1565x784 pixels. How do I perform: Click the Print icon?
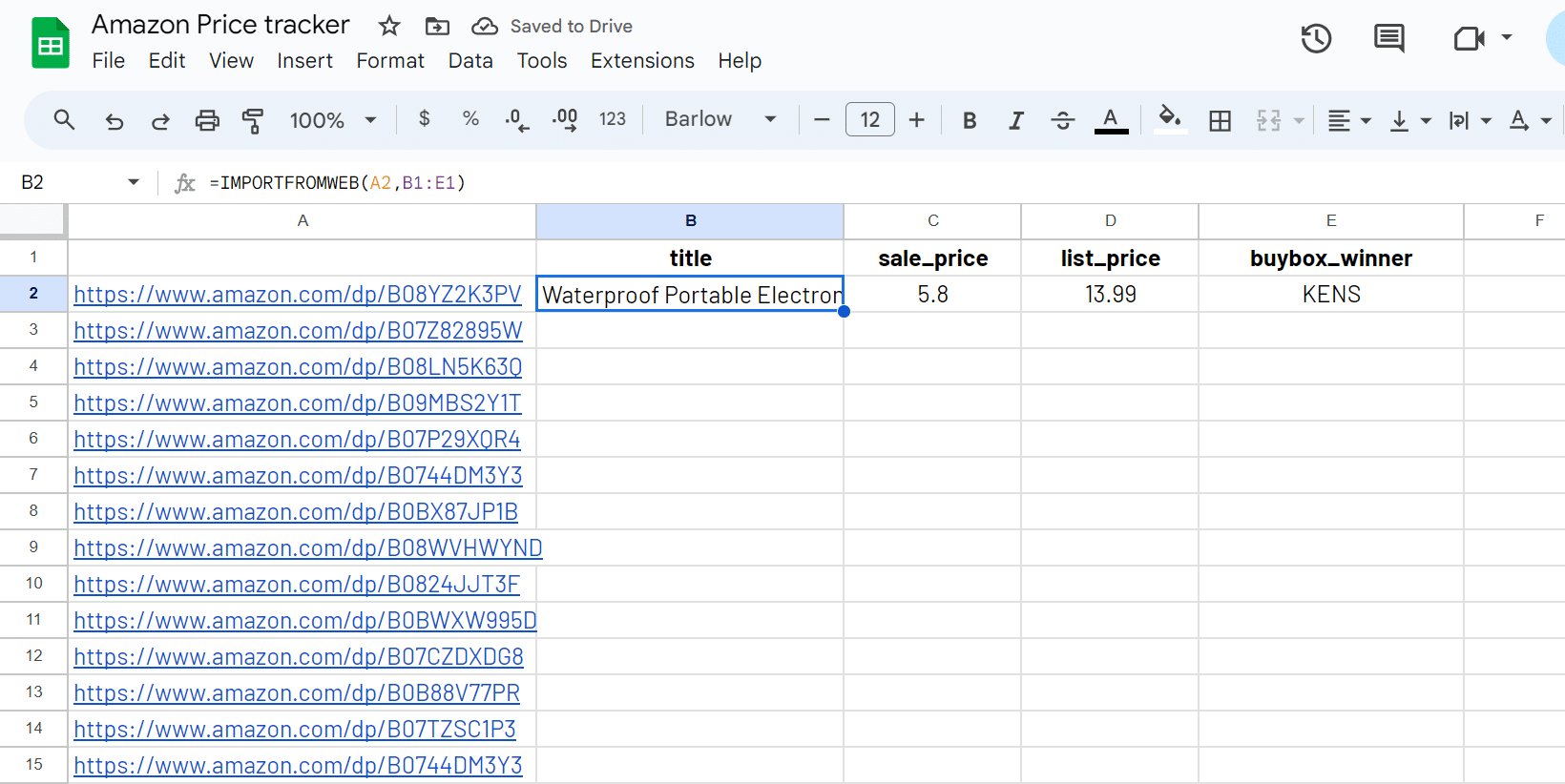tap(207, 120)
